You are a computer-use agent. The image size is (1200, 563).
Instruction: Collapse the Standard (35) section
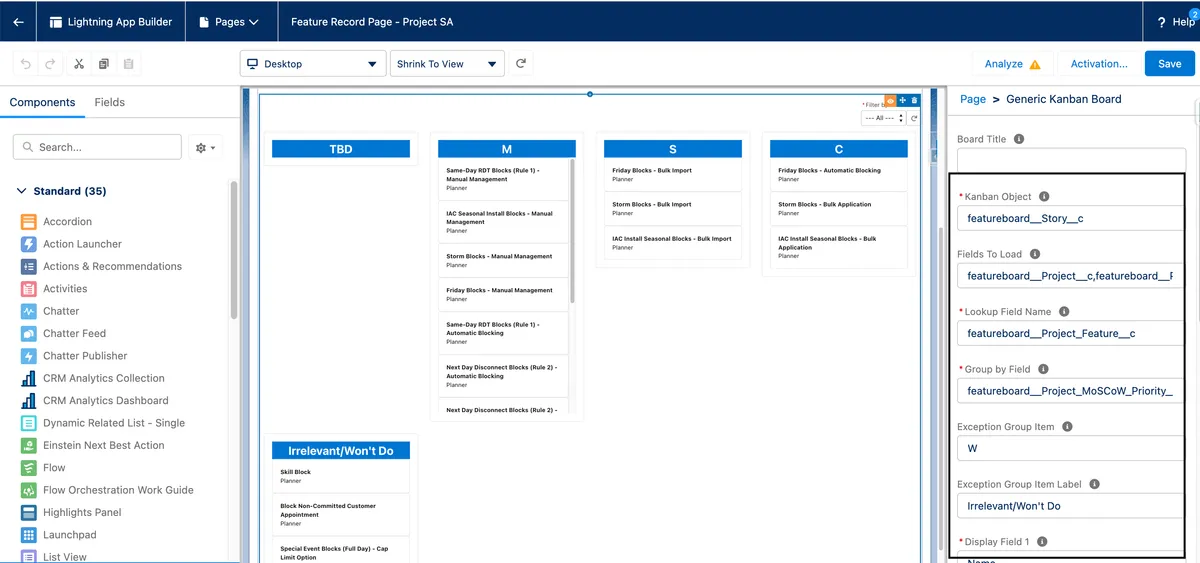(62, 191)
